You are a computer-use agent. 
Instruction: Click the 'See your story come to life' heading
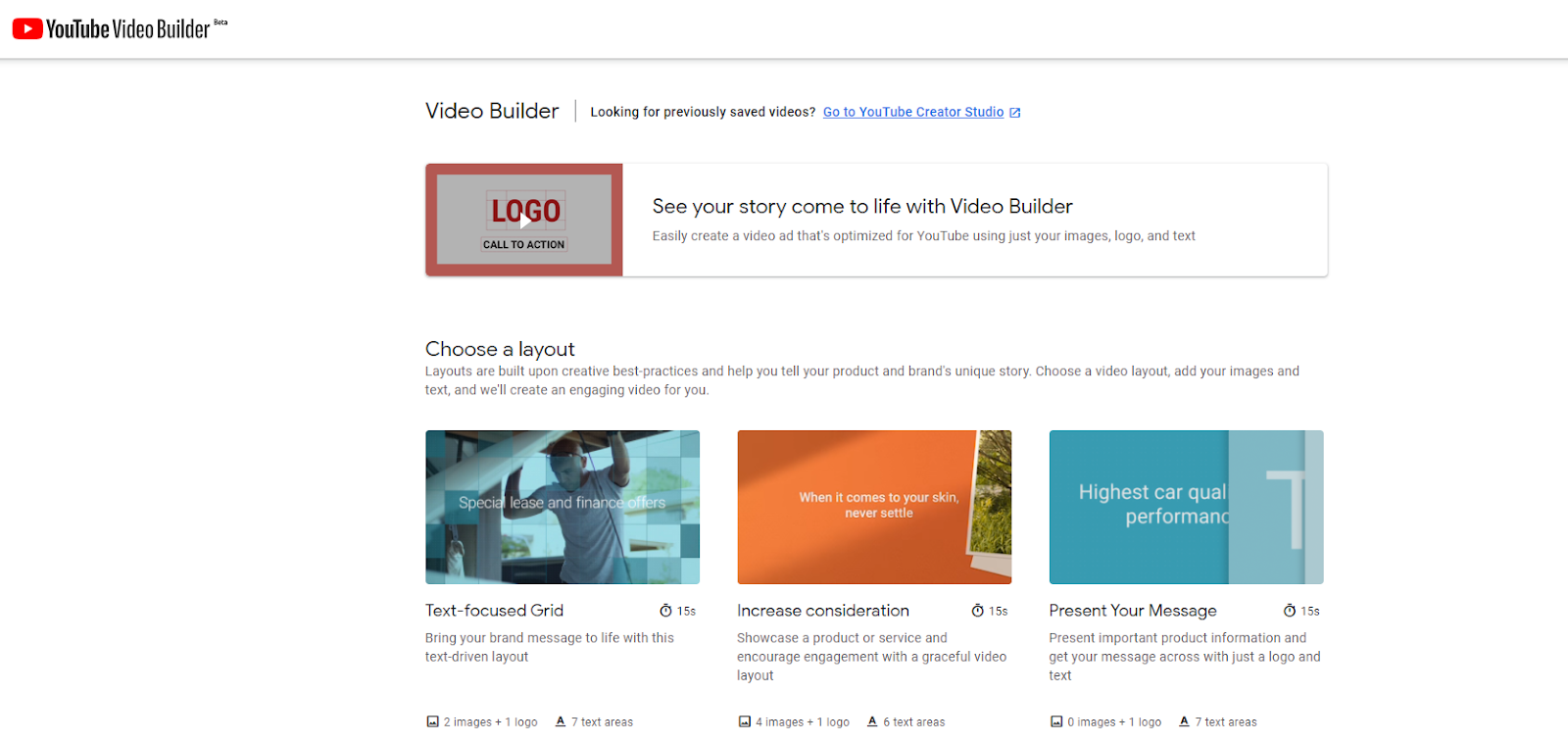[861, 207]
